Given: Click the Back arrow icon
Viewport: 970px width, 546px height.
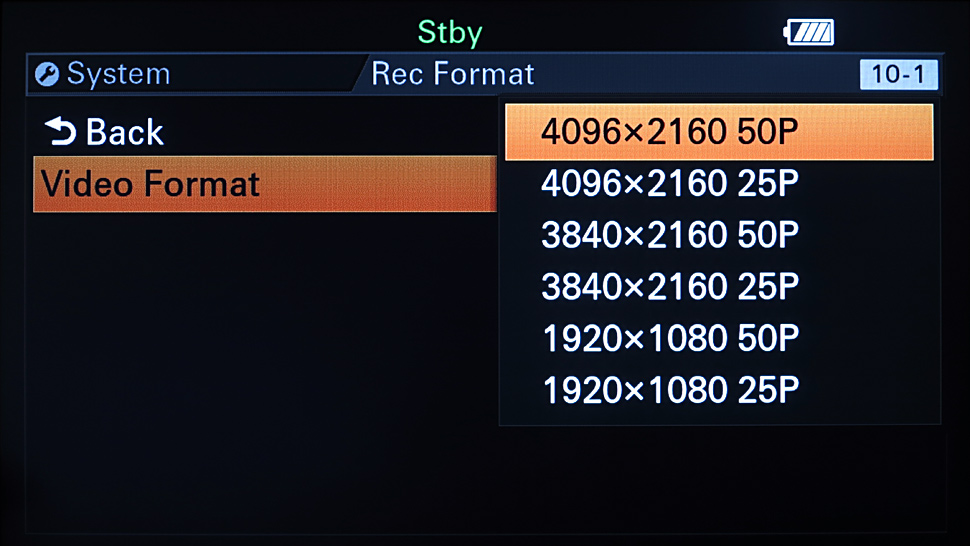Looking at the screenshot, I should click(60, 131).
